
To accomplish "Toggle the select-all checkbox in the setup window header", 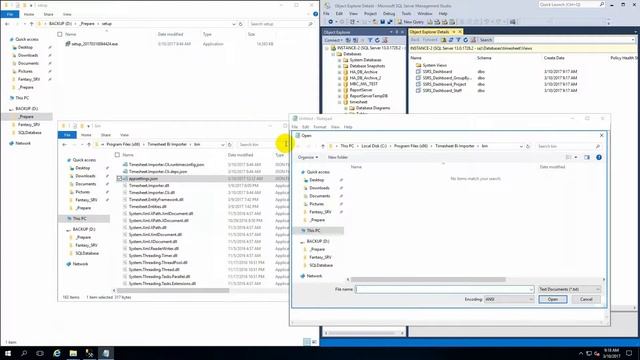I will coord(60,35).
